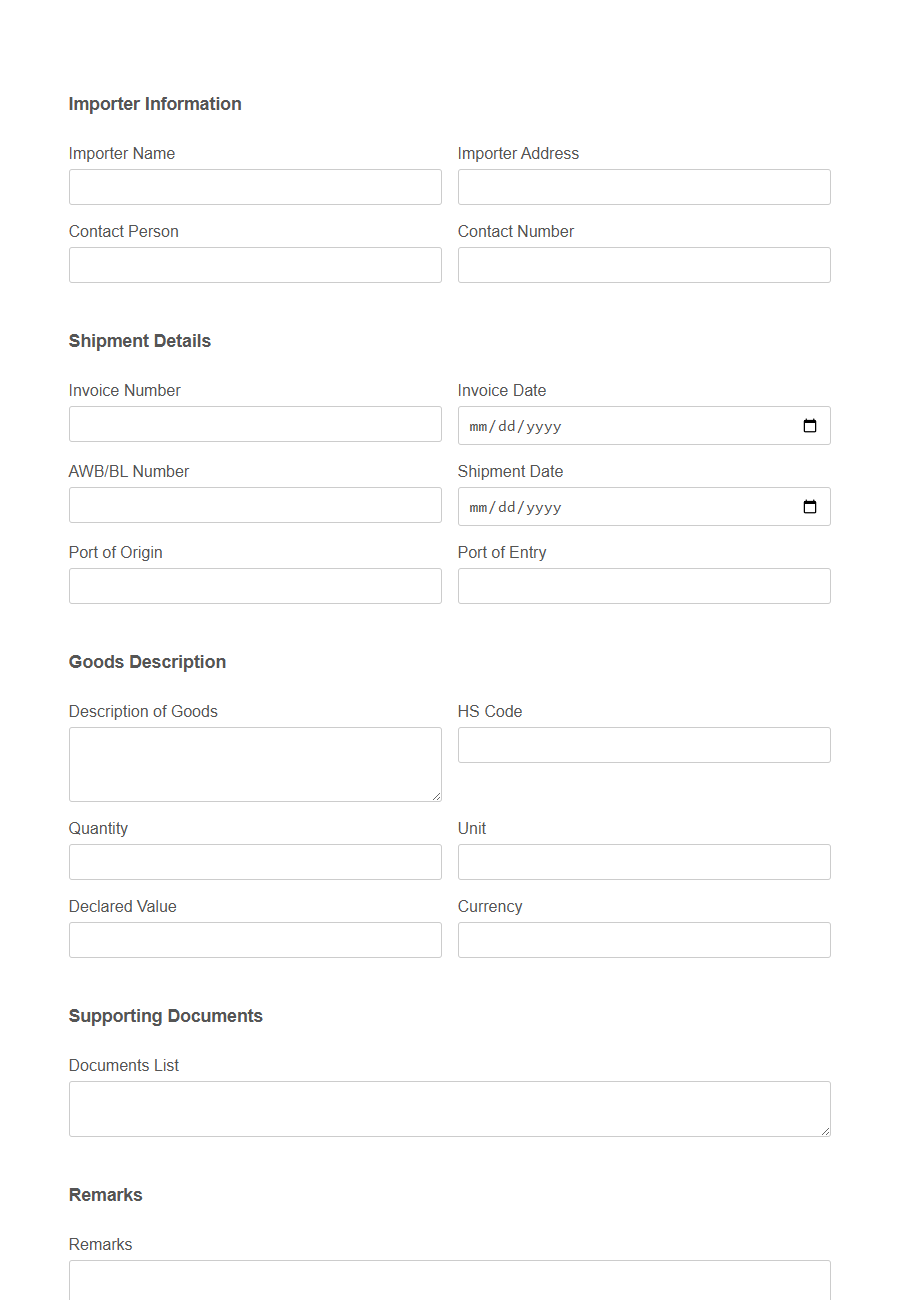The width and height of the screenshot is (900, 1300).
Task: Click the Invoice Number input field
Action: (255, 424)
